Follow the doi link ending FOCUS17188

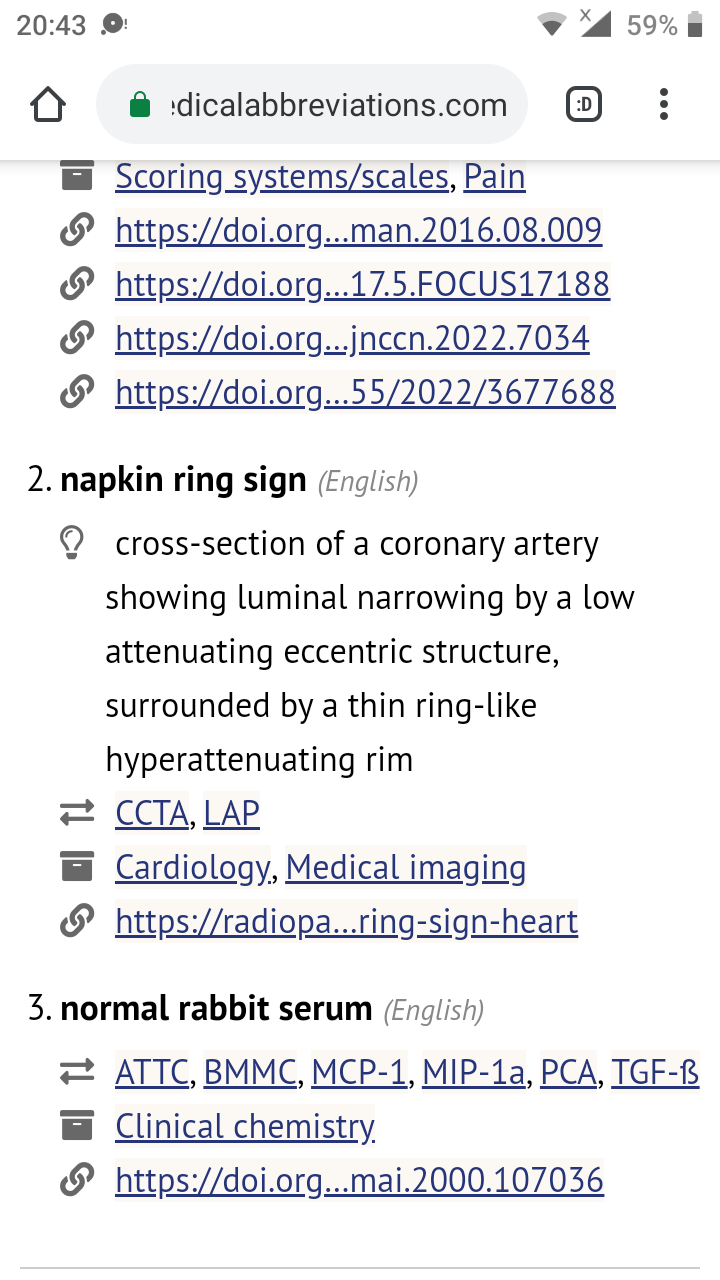(x=362, y=285)
